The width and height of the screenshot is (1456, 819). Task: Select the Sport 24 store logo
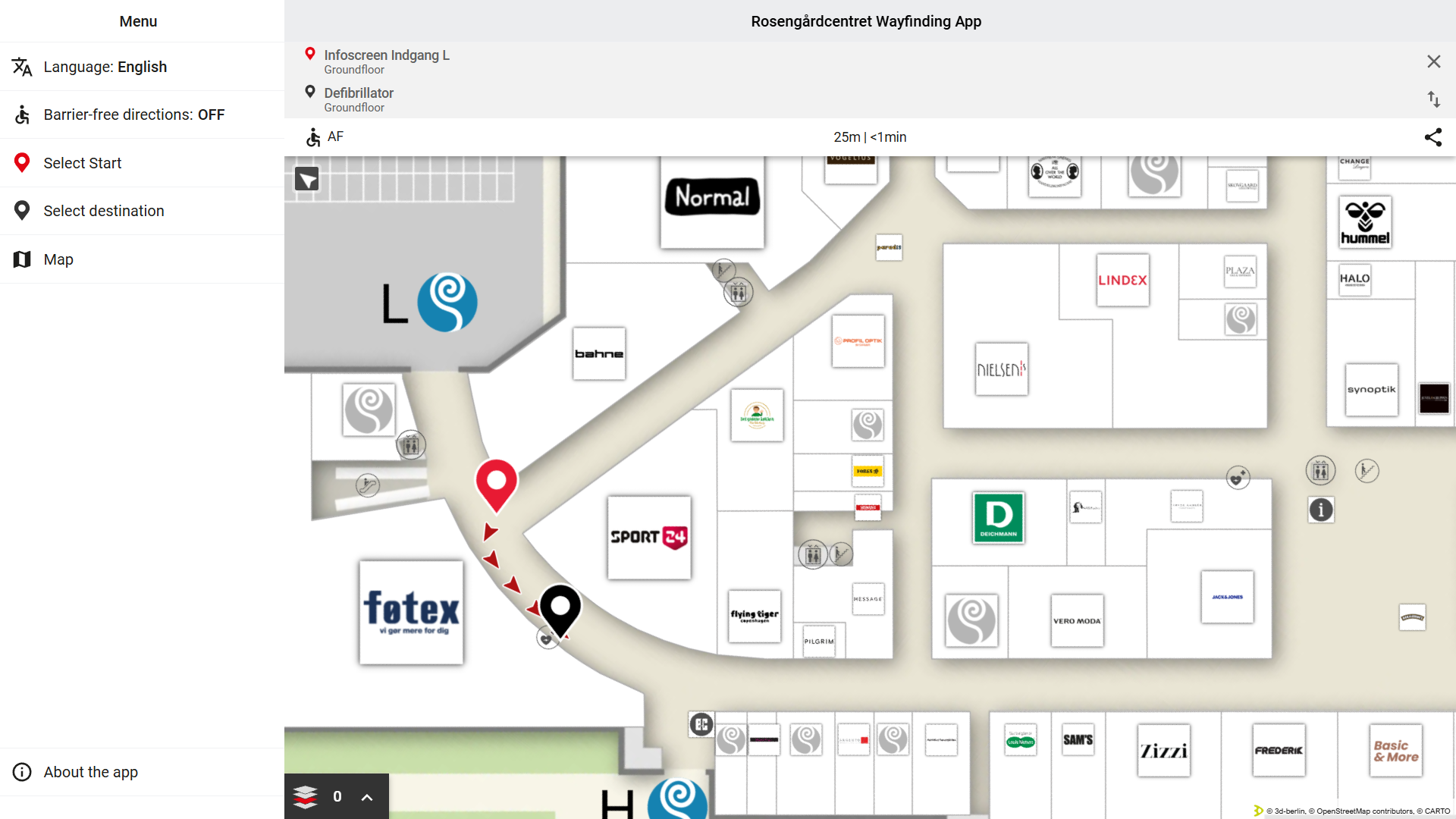click(649, 538)
